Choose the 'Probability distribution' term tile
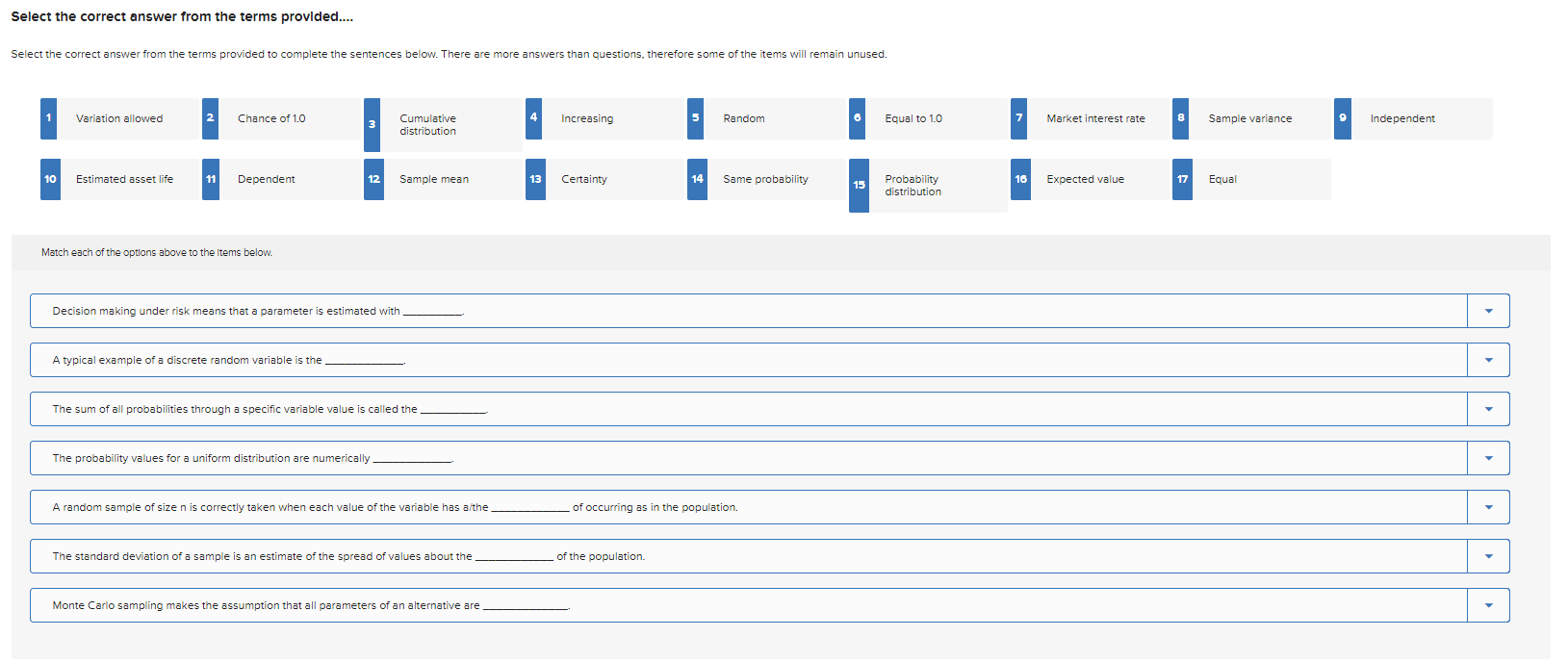This screenshot has height=662, width=1568. (x=928, y=186)
